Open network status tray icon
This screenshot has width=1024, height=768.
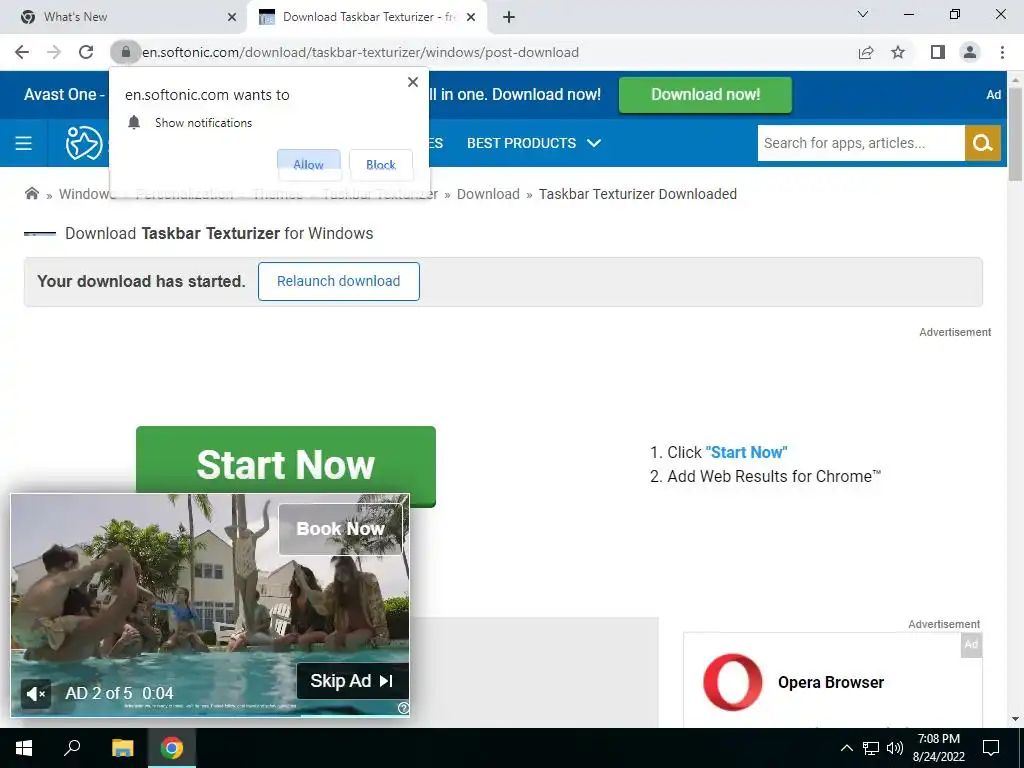(871, 748)
